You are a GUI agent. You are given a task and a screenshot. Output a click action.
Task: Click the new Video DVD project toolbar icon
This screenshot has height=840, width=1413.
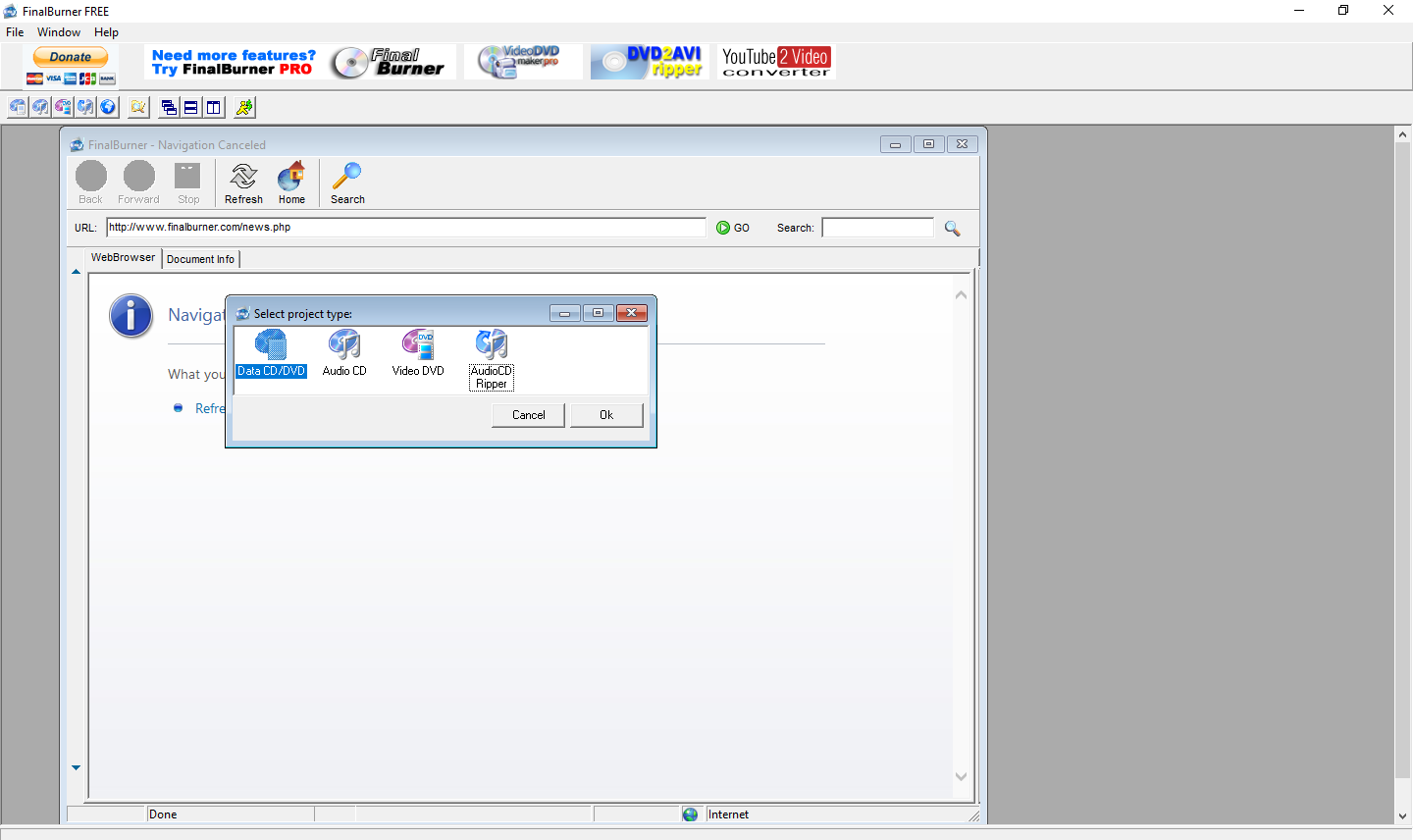(x=63, y=107)
